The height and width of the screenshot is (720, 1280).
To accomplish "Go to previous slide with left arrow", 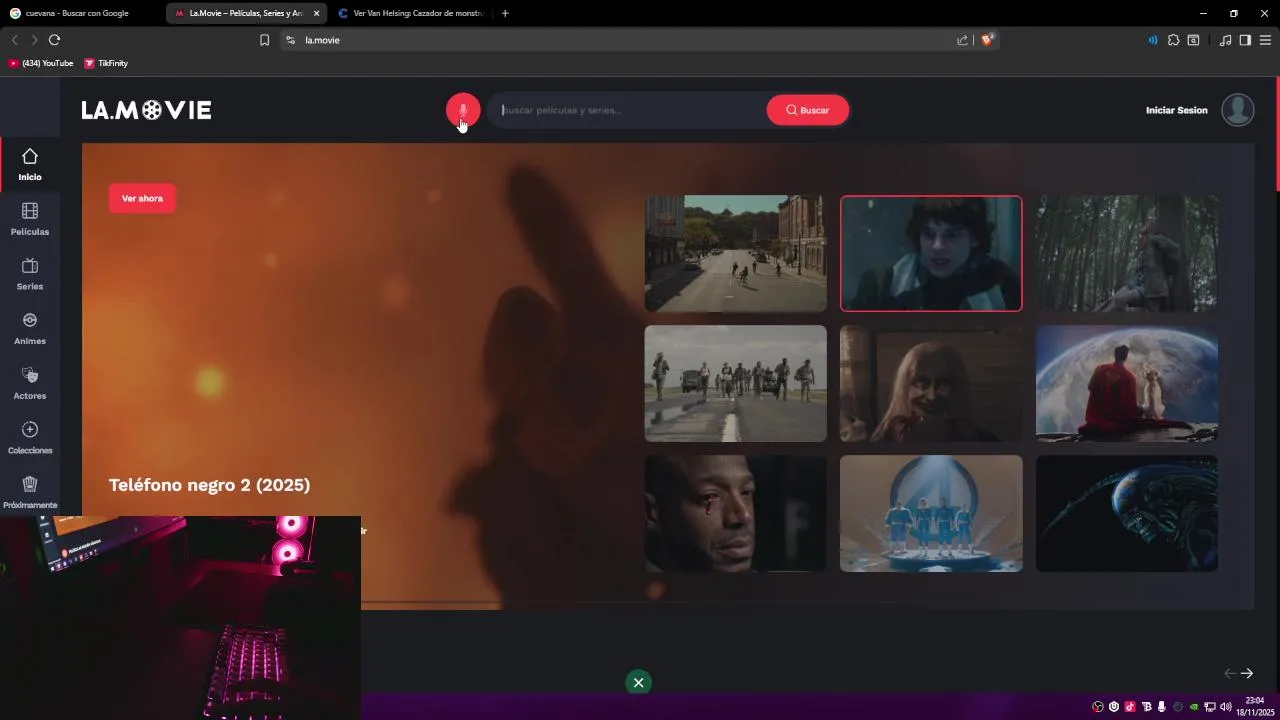I will click(1230, 673).
